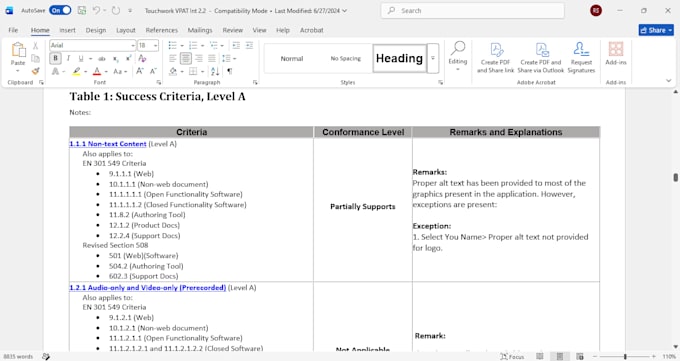Viewport: 680px width, 361px height.
Task: Click the Paste clipboard icon
Action: pyautogui.click(x=18, y=50)
